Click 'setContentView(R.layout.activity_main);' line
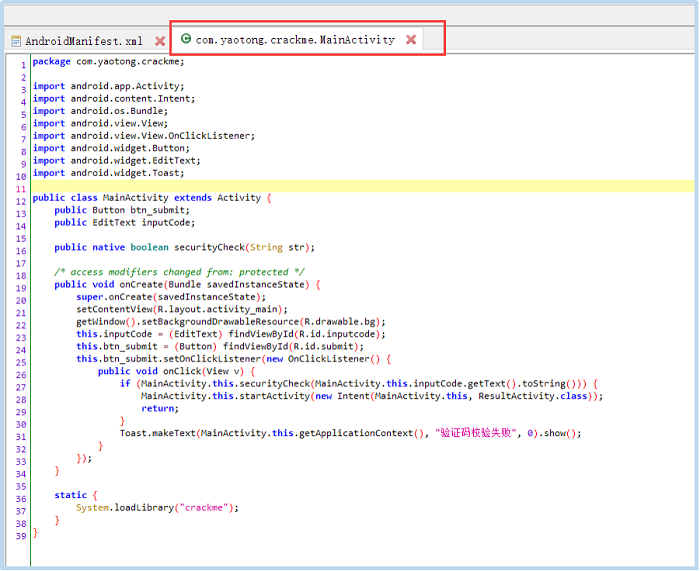 point(182,309)
